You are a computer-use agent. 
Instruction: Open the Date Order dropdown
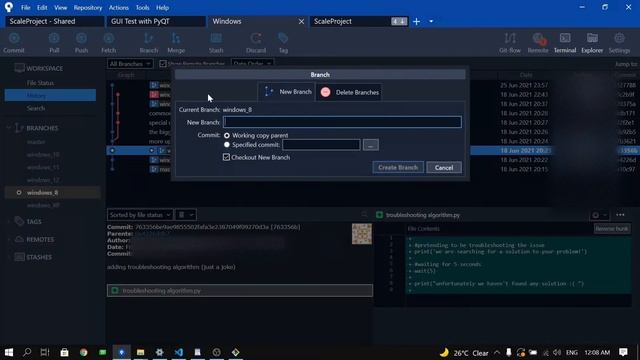pyautogui.click(x=252, y=64)
